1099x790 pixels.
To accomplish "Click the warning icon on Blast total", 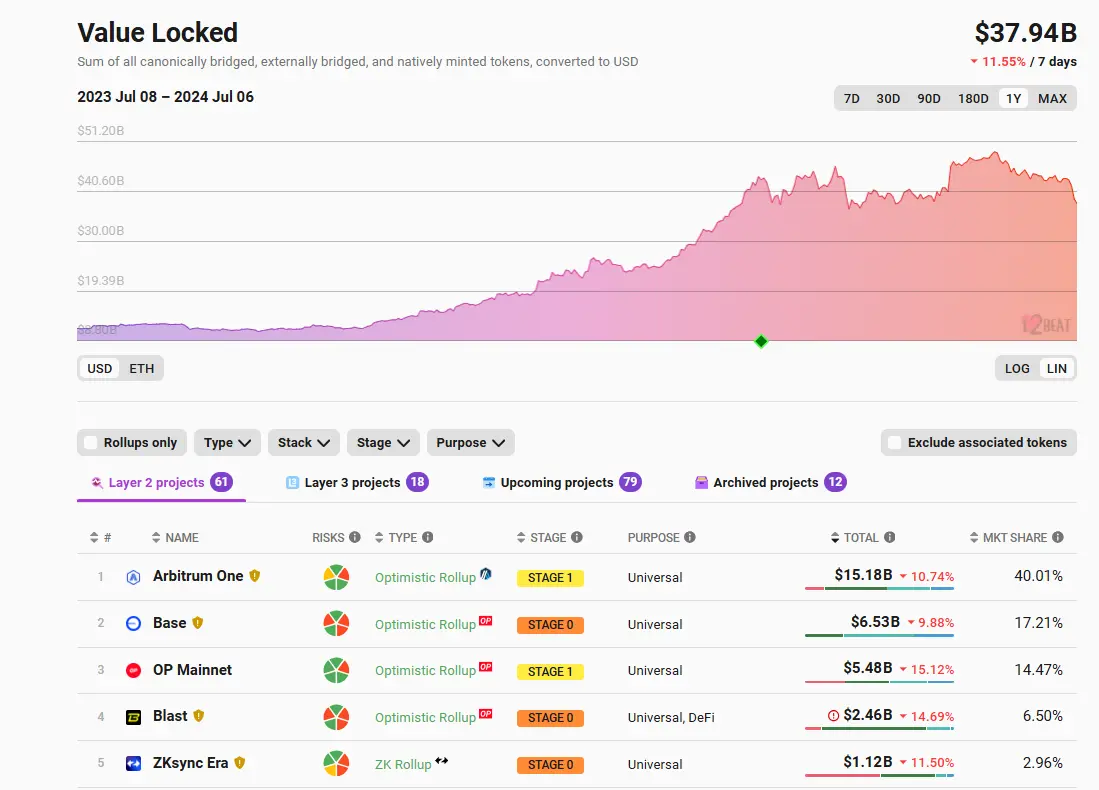I will tap(834, 716).
